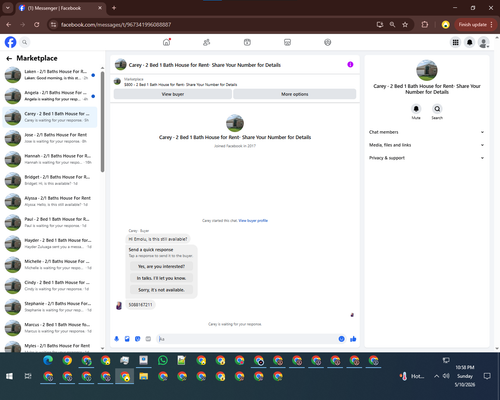Open the Video icon in top navigation
This screenshot has height=400, width=500.
247,42
